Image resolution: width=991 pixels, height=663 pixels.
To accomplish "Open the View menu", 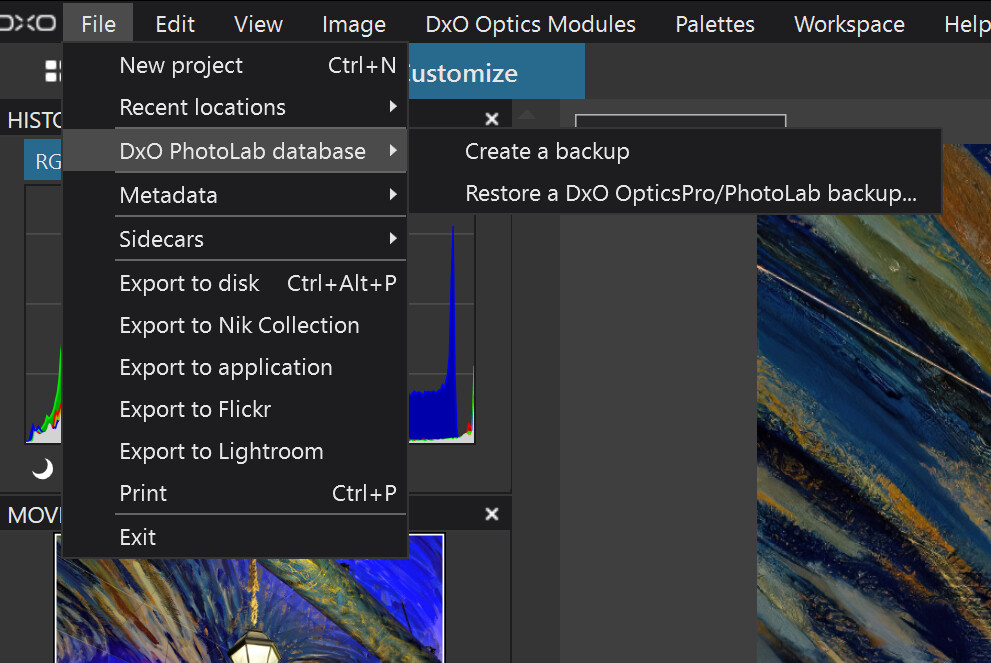I will 258,24.
